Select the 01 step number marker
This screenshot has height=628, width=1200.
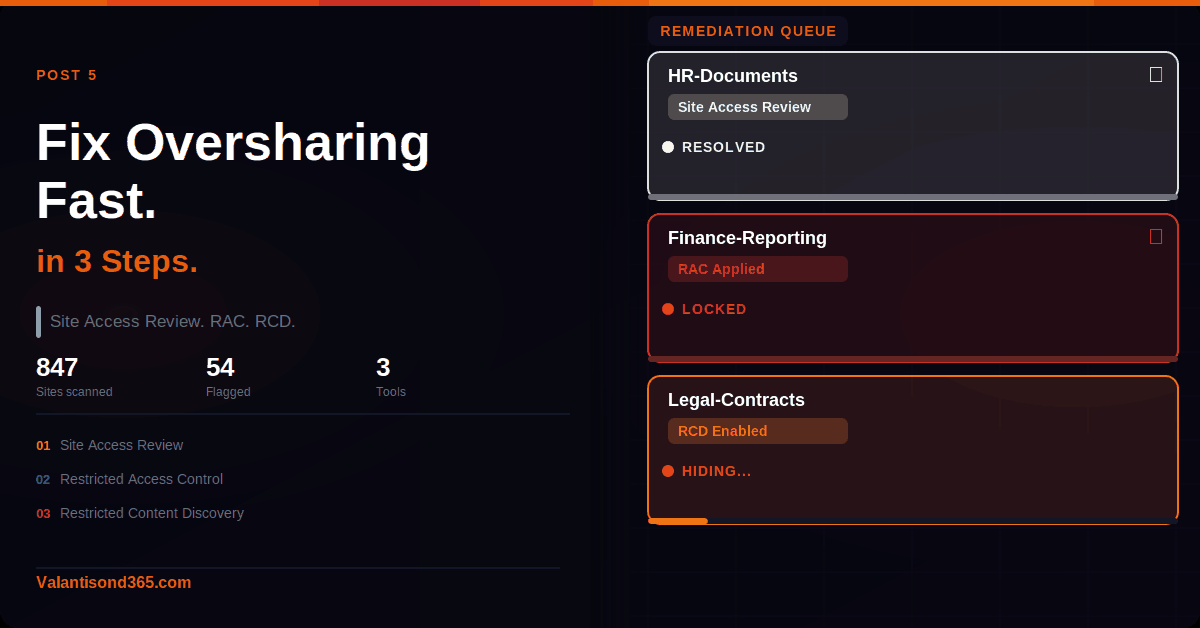43,446
